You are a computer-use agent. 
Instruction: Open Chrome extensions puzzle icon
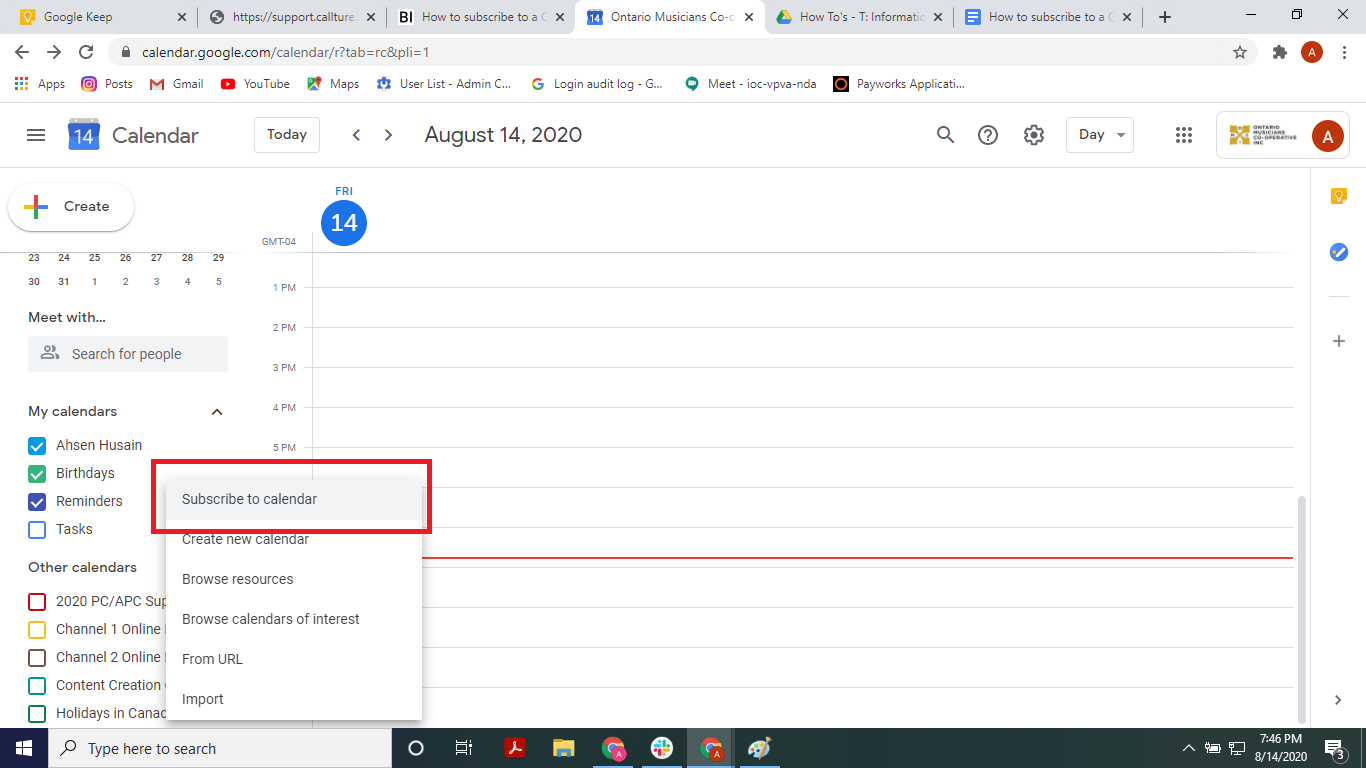tap(1279, 52)
